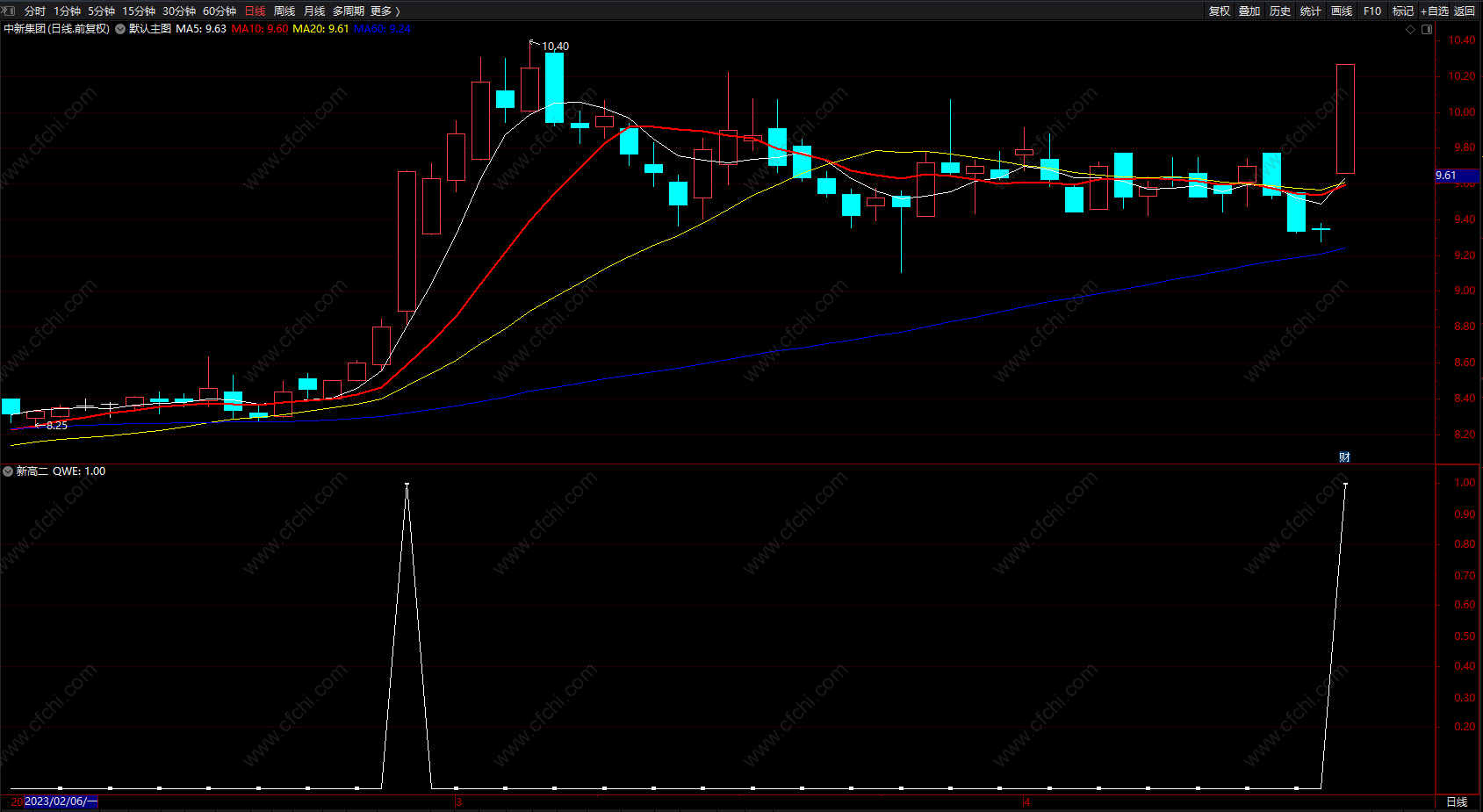The height and width of the screenshot is (812, 1483).
Task: Expand the 更多 more periods menu
Action: 385,11
